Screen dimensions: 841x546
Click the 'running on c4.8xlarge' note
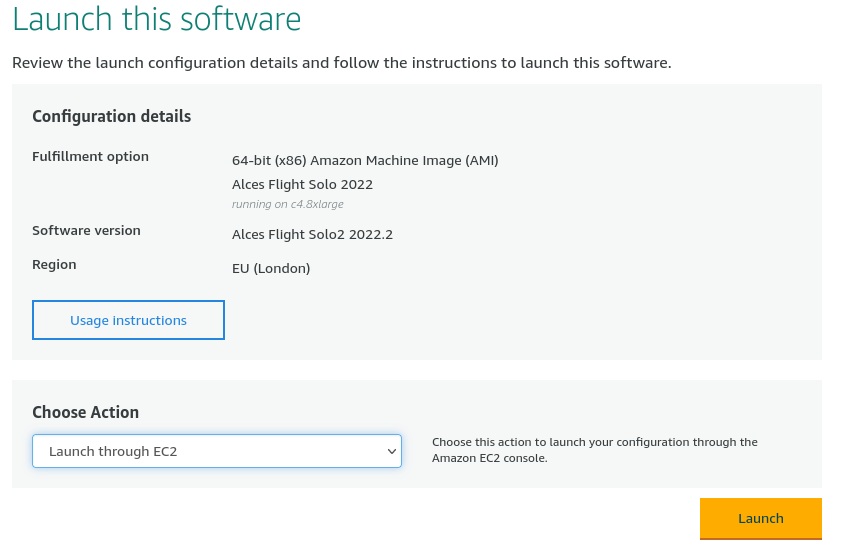click(x=287, y=204)
